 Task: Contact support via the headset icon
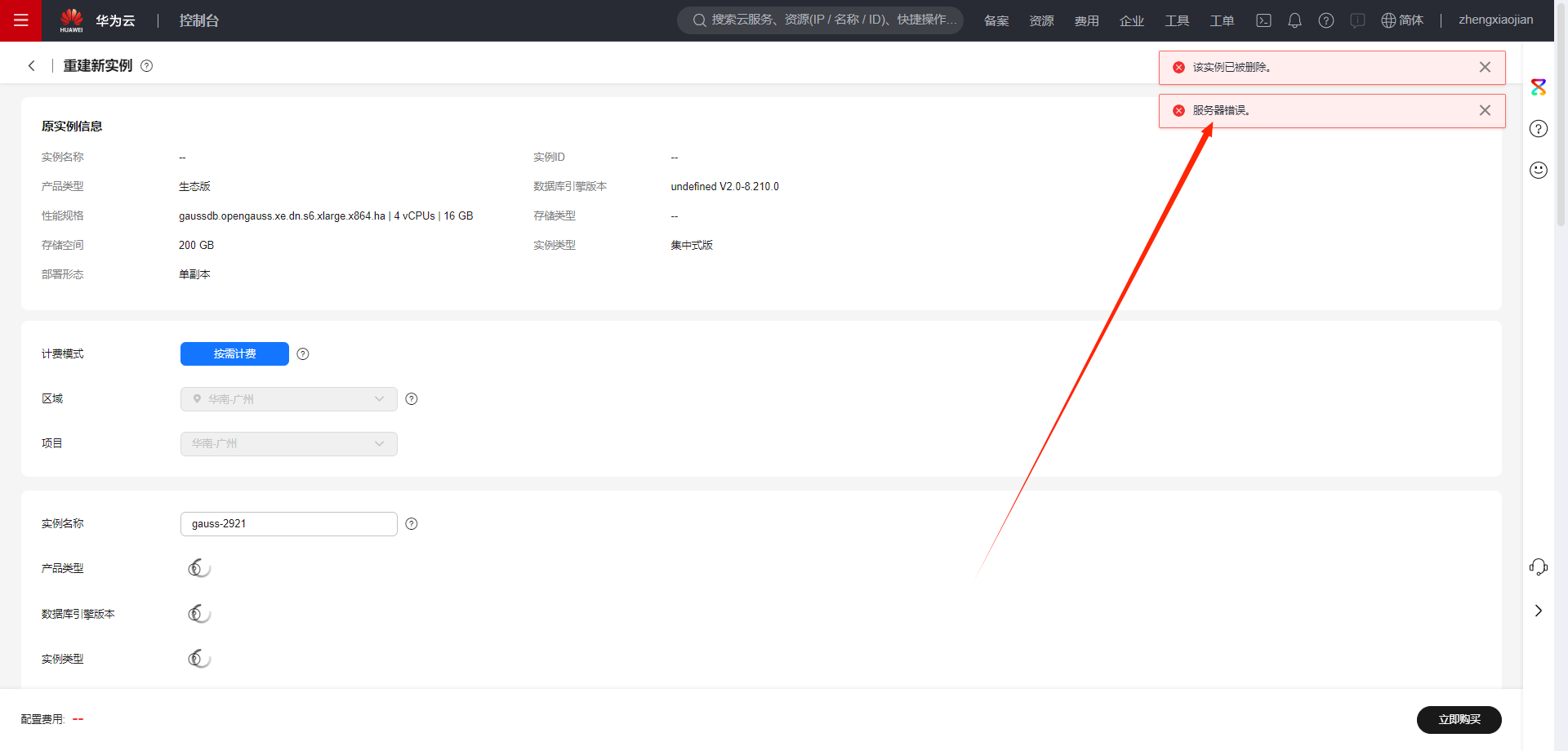(x=1539, y=567)
